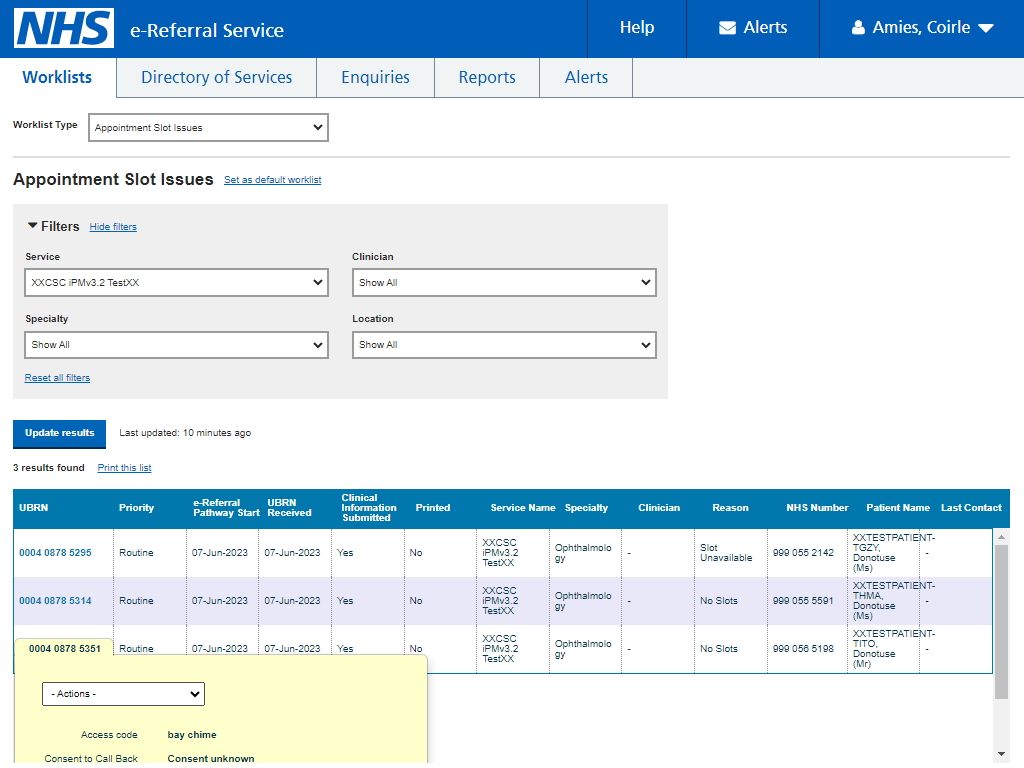The width and height of the screenshot is (1024, 768).
Task: Open the Amies, Coirle account menu arrow
Action: tap(986, 28)
